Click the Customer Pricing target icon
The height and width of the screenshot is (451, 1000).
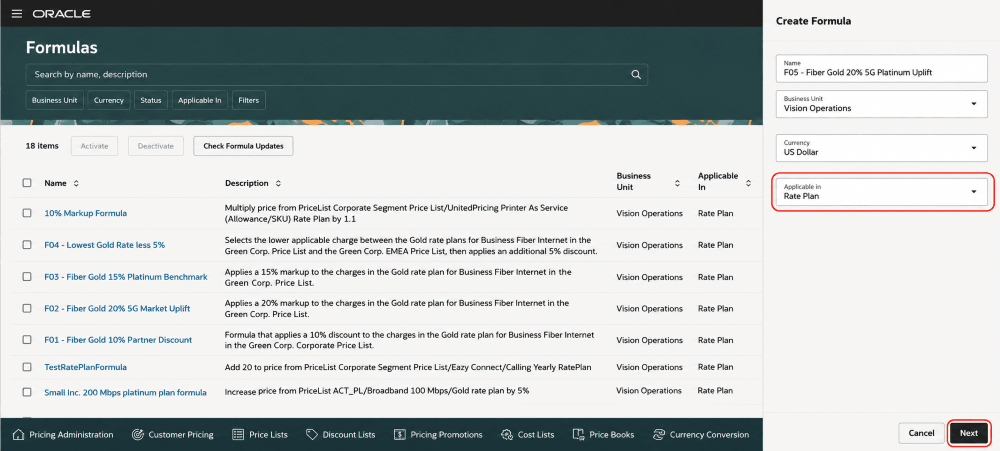click(137, 434)
